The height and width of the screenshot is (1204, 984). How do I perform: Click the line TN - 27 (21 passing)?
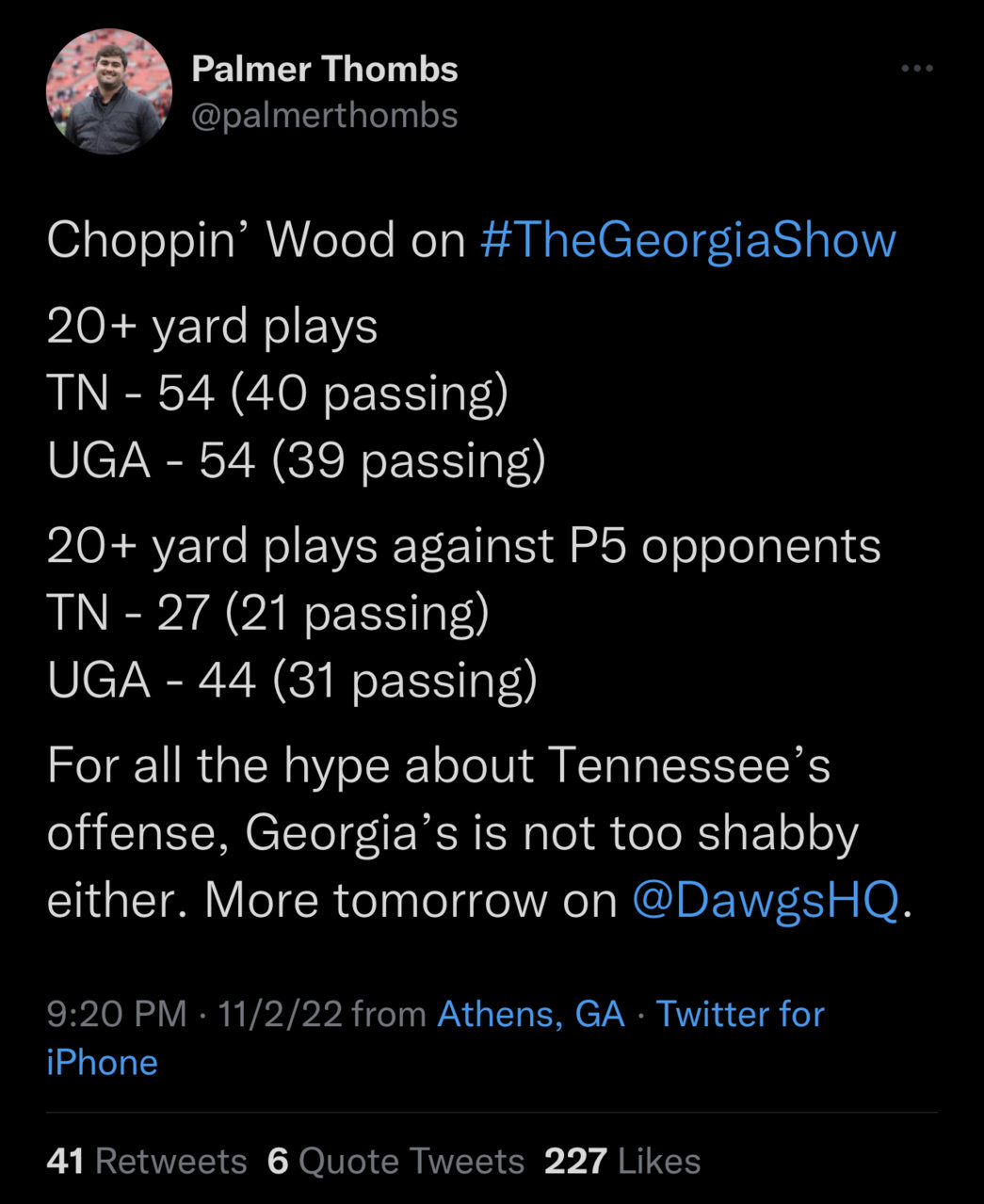pyautogui.click(x=268, y=614)
